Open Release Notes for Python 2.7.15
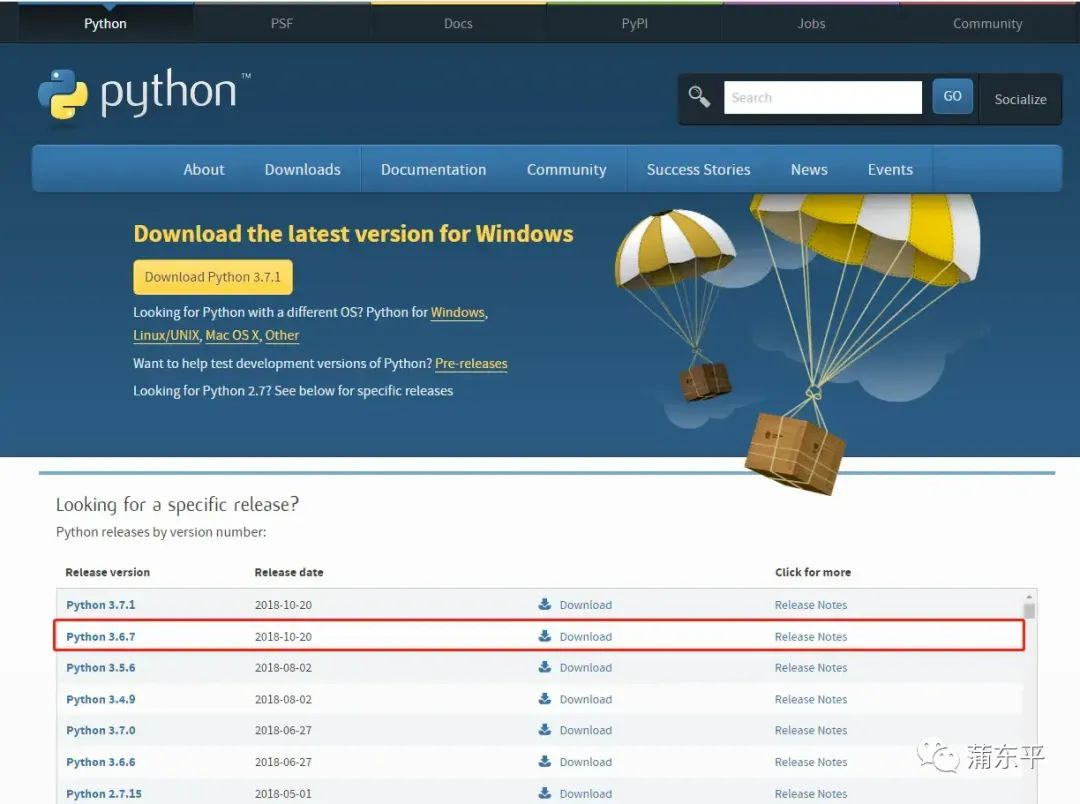The height and width of the screenshot is (804, 1080). click(811, 794)
